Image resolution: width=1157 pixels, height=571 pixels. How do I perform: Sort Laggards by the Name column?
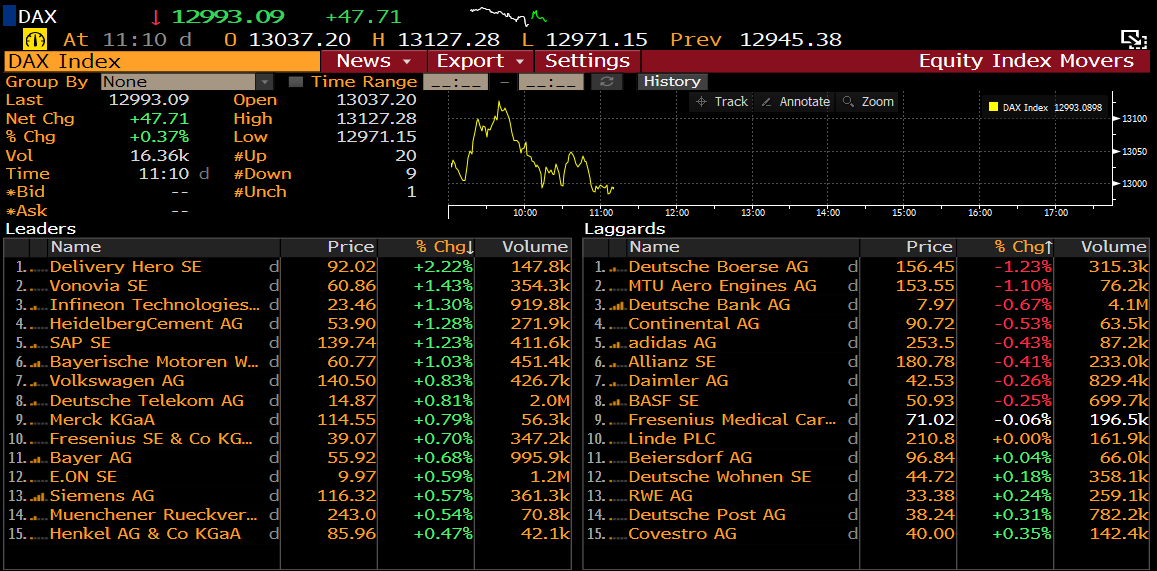(742, 248)
